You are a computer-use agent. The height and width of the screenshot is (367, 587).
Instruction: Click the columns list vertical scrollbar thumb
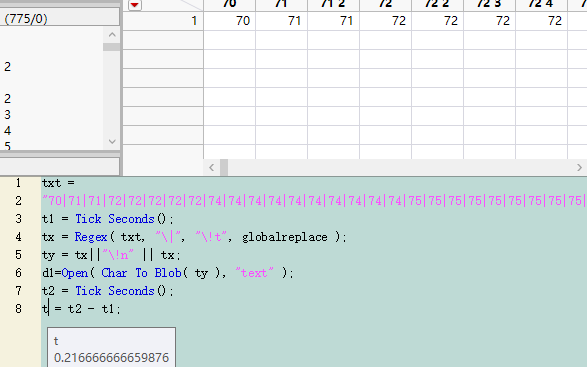112,47
